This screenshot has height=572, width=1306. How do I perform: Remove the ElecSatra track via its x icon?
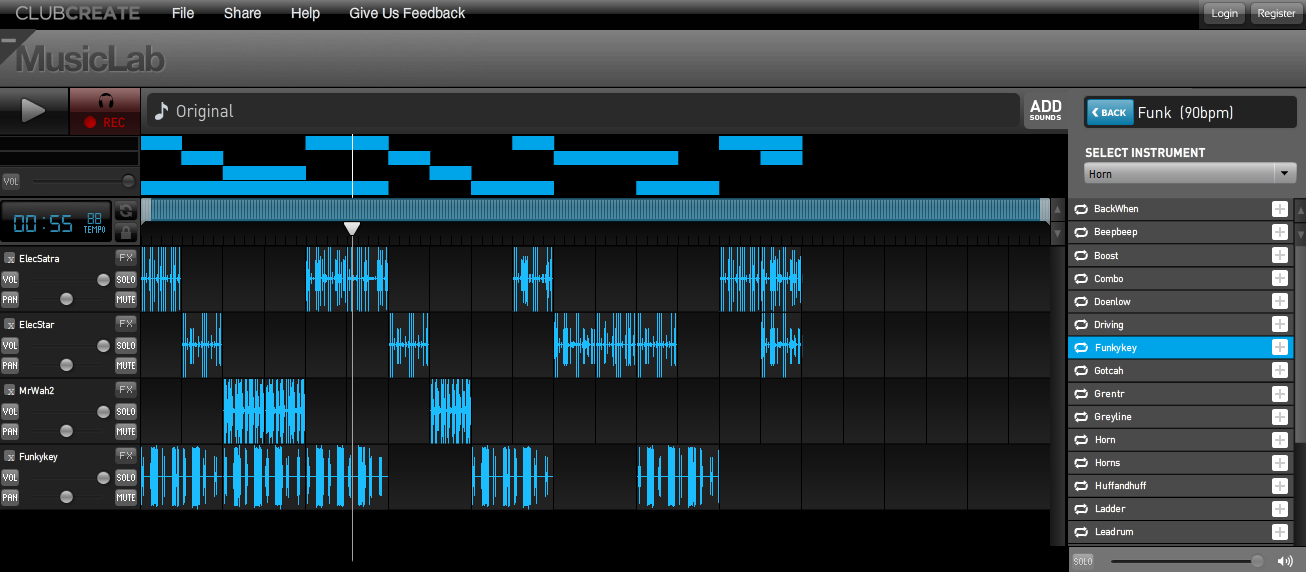[x=9, y=259]
